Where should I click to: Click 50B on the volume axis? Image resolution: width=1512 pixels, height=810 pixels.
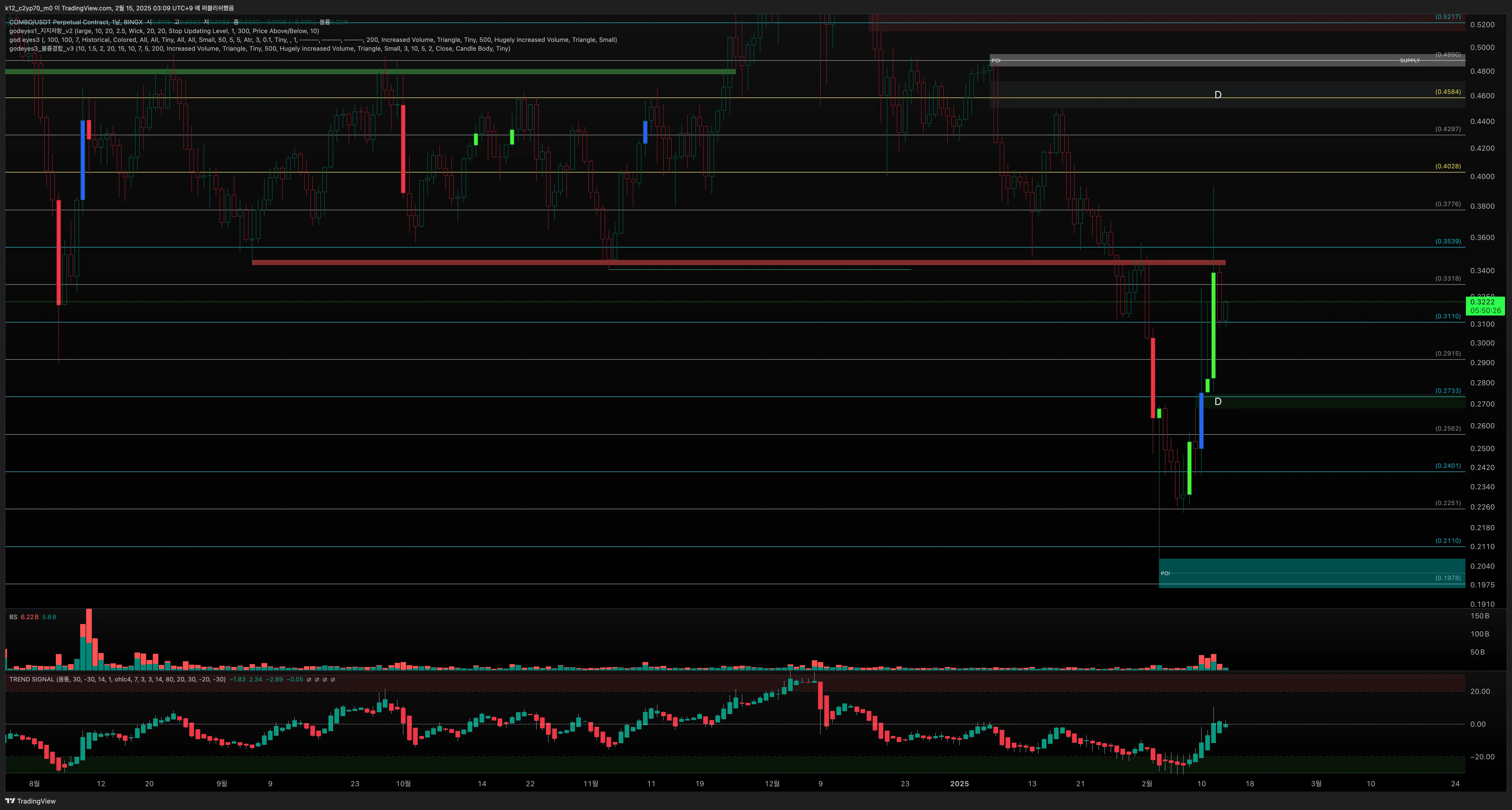[x=1477, y=652]
